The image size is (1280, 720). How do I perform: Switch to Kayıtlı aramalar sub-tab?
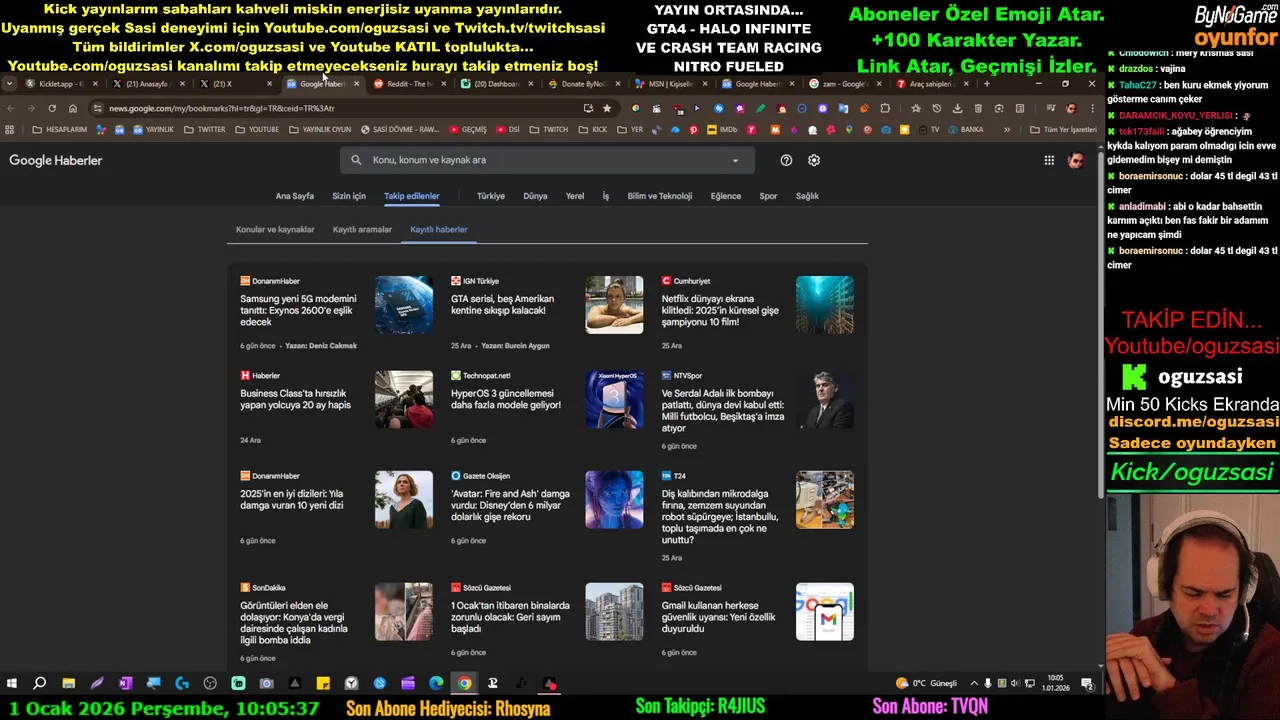click(x=362, y=230)
